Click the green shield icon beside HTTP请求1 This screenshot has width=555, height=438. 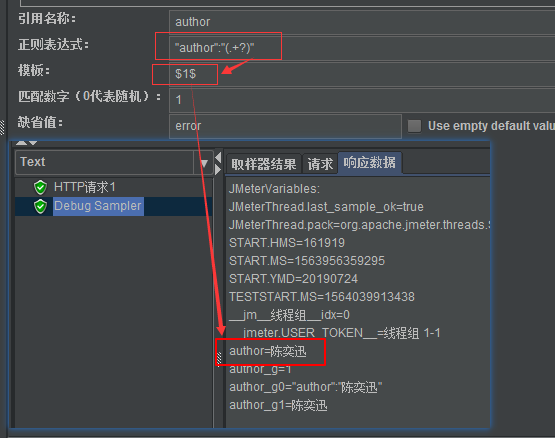pyautogui.click(x=40, y=187)
